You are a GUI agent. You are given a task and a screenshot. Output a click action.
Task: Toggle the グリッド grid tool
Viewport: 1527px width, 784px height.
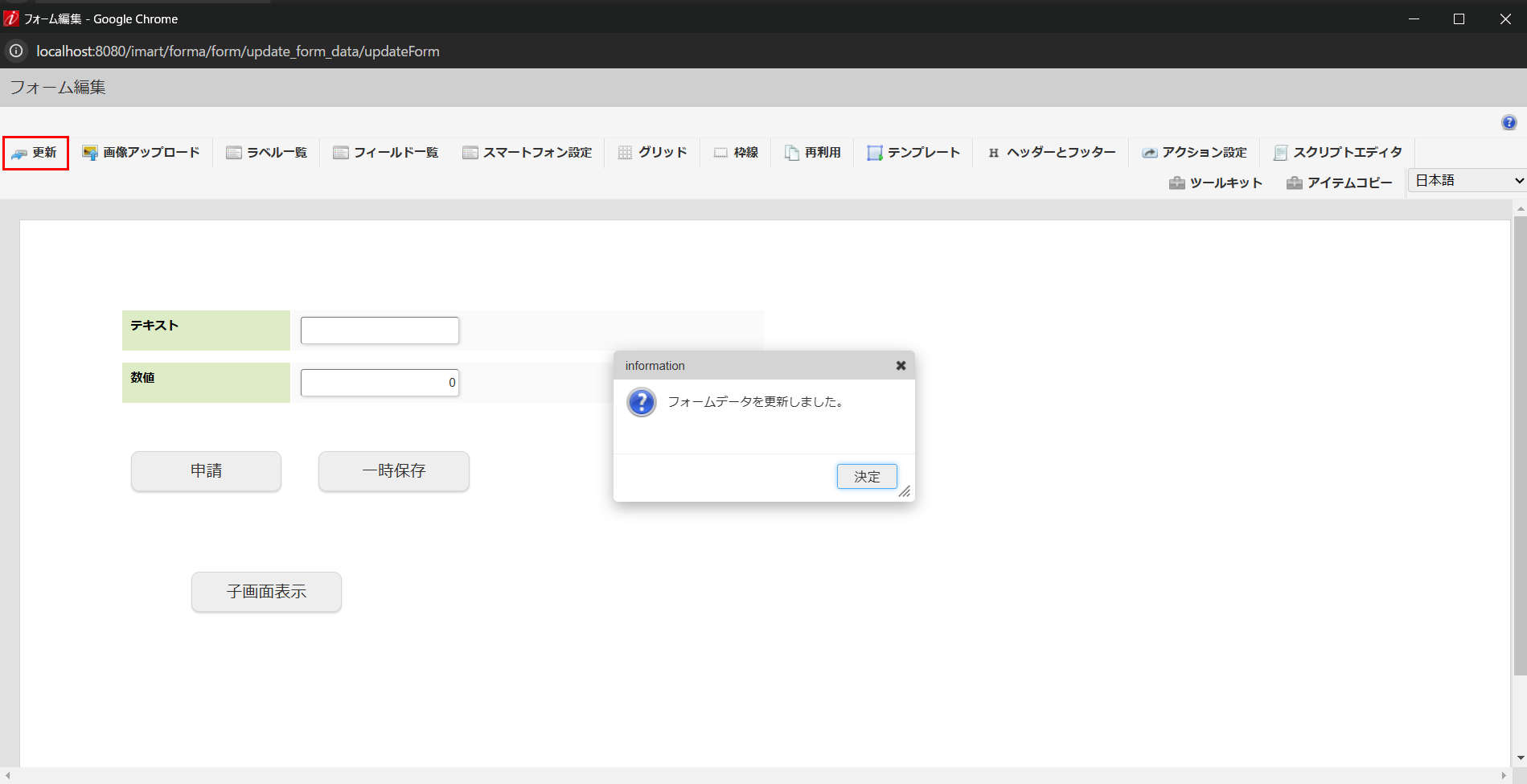(652, 152)
